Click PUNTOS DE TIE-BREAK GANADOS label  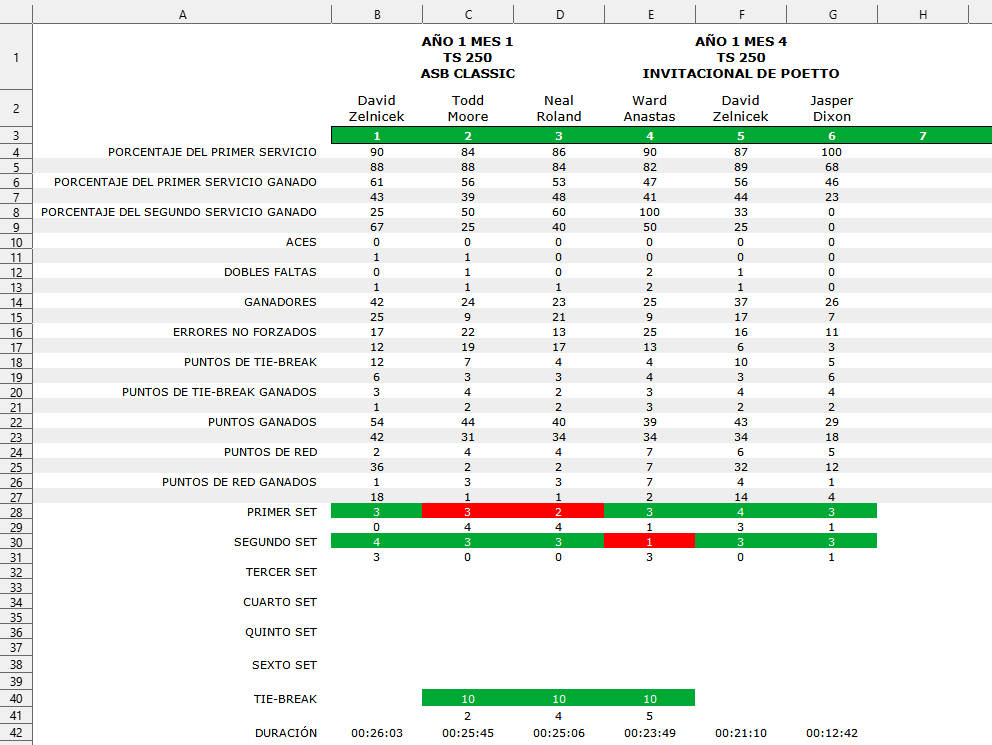click(x=220, y=392)
